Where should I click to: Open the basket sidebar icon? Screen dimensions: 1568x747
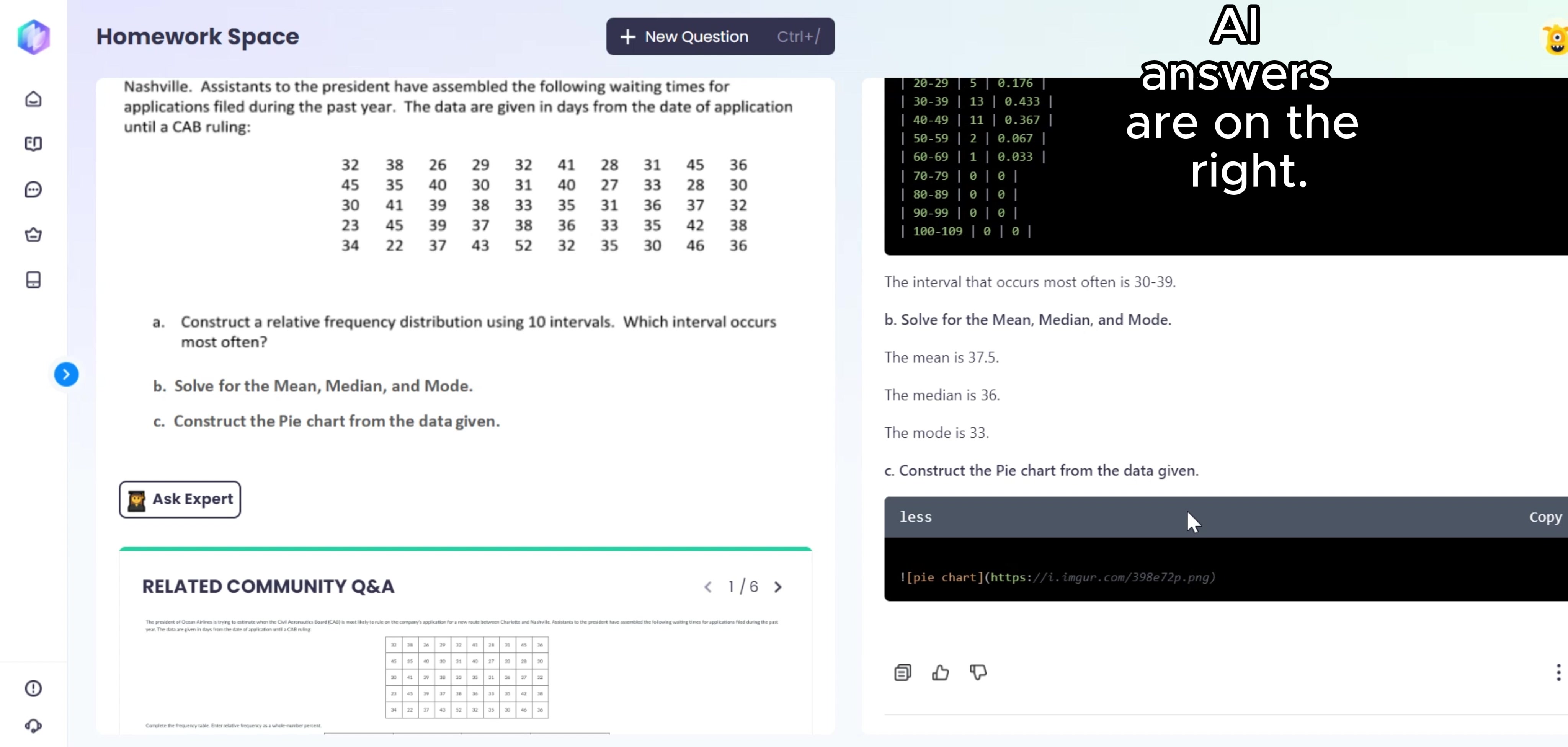point(33,234)
